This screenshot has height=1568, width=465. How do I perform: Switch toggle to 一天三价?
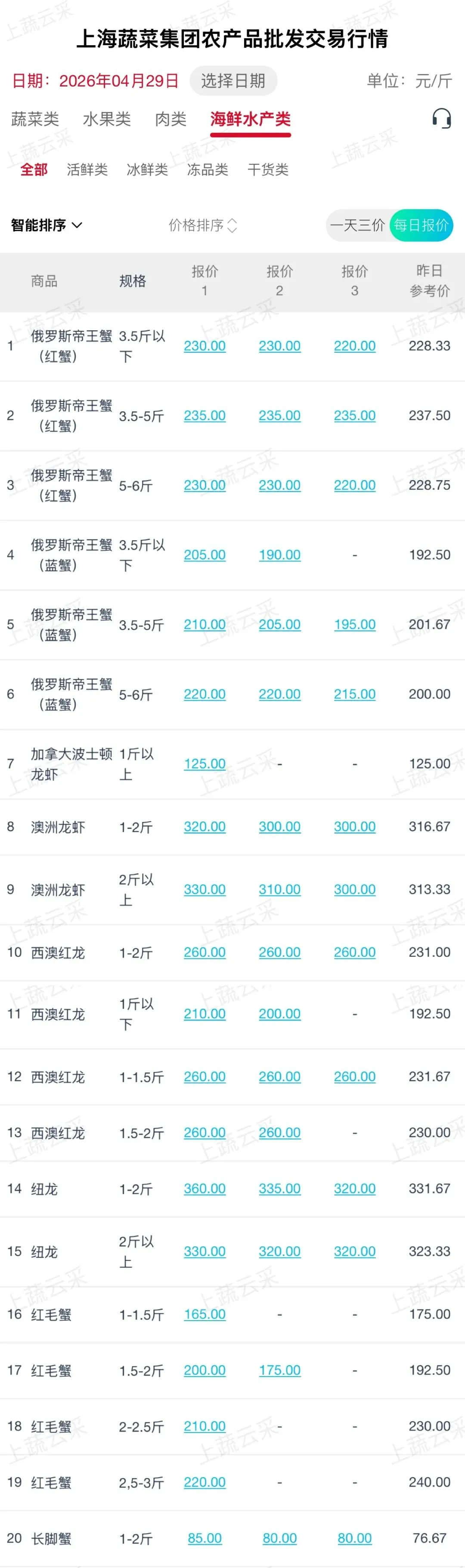point(357,225)
